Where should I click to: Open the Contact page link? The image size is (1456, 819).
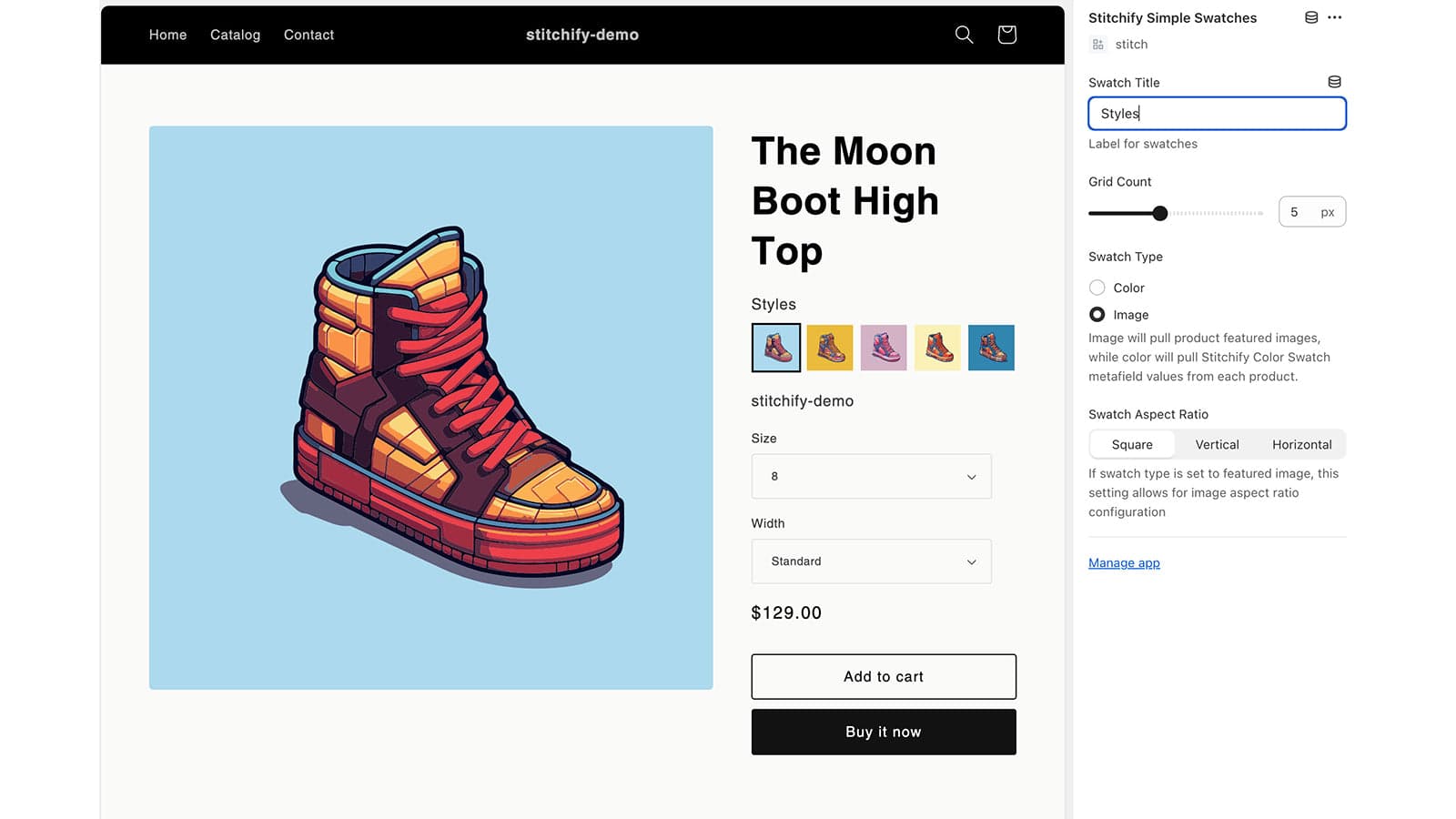[x=308, y=35]
